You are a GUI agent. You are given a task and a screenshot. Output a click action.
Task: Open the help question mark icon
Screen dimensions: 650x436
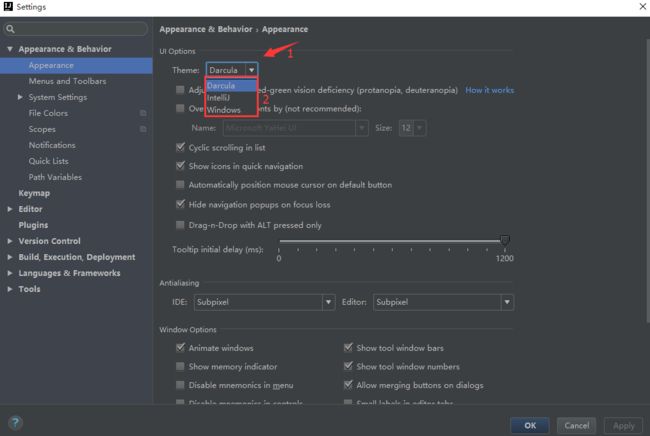coord(15,423)
